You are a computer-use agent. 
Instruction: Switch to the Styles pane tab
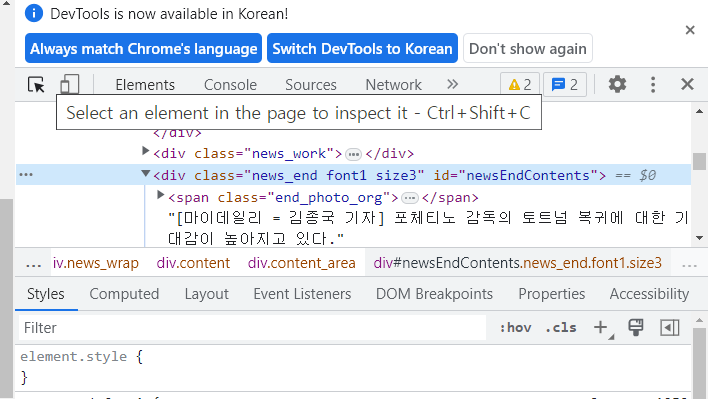coord(46,294)
